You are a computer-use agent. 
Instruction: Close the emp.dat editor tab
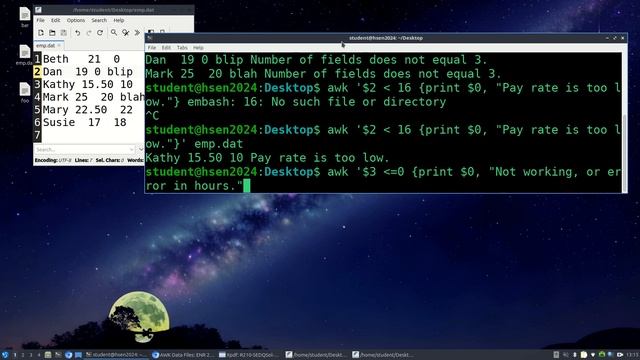(59, 45)
